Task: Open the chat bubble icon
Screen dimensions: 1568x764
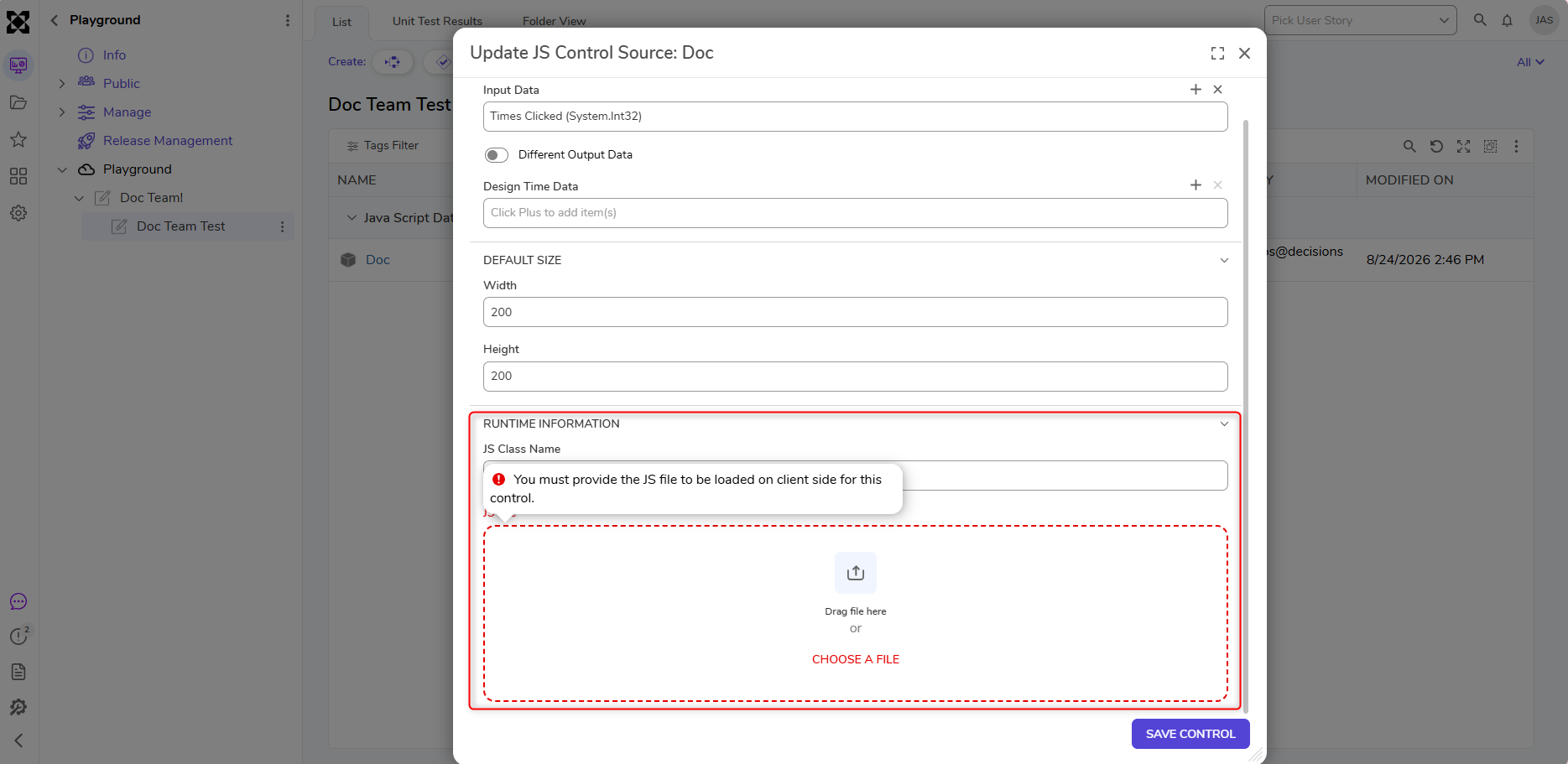Action: pos(18,601)
